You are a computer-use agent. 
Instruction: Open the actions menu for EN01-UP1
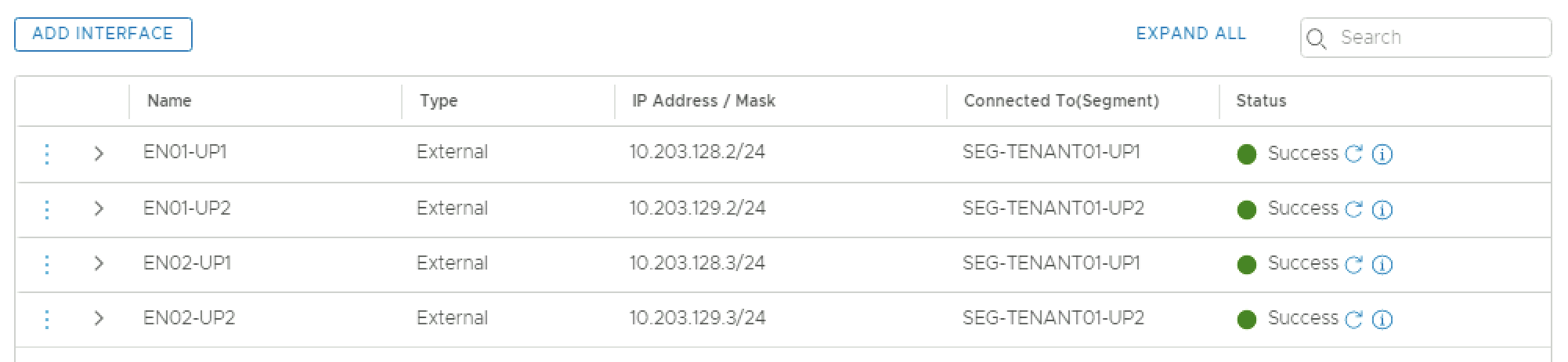47,154
